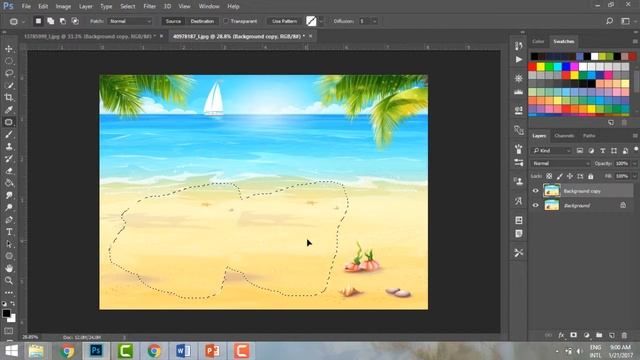Open the Patch mode Normal dropdown
Image resolution: width=640 pixels, height=360 pixels.
(x=130, y=21)
